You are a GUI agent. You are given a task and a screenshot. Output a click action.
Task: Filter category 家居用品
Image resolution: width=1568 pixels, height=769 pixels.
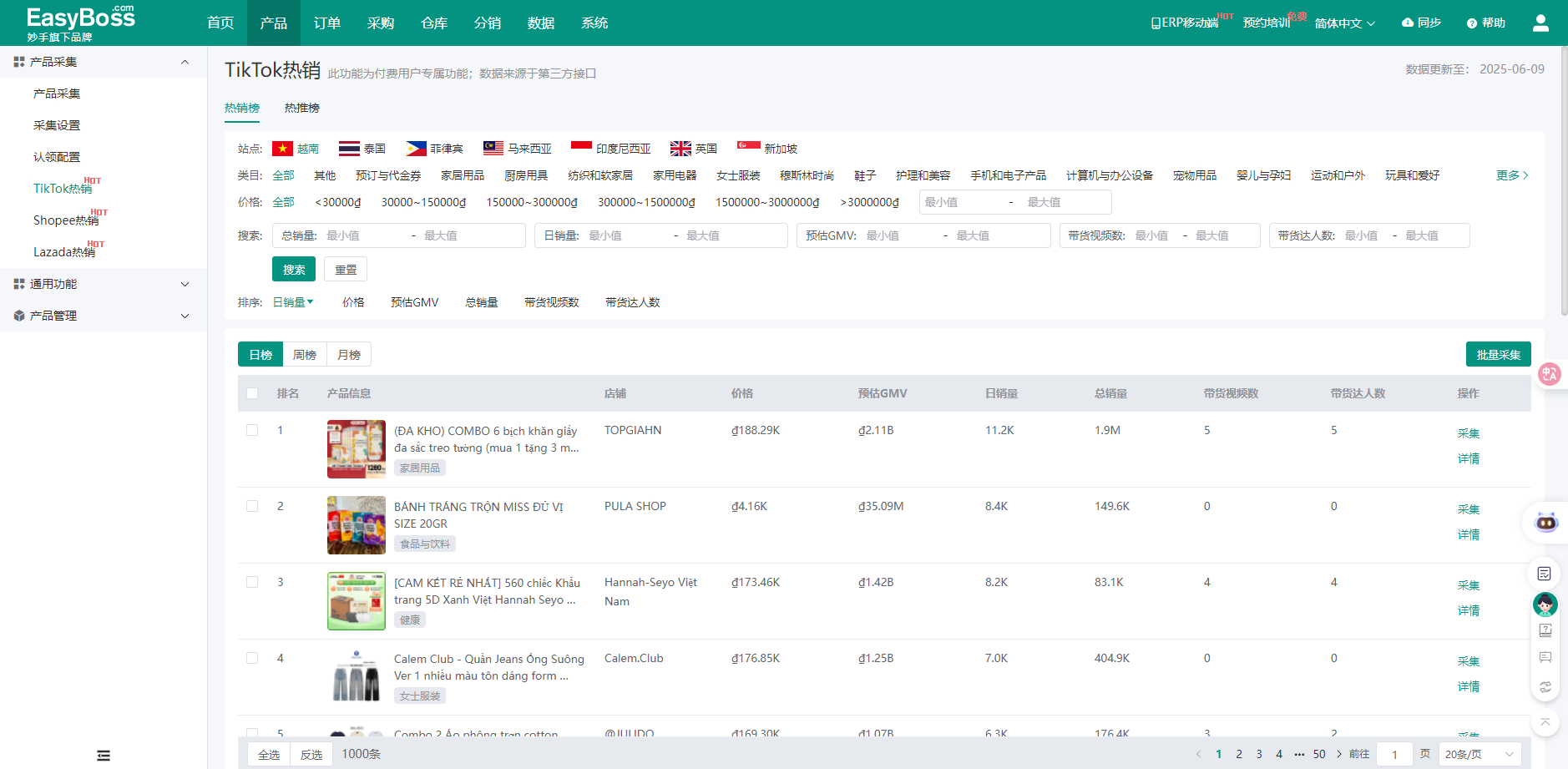pyautogui.click(x=463, y=175)
